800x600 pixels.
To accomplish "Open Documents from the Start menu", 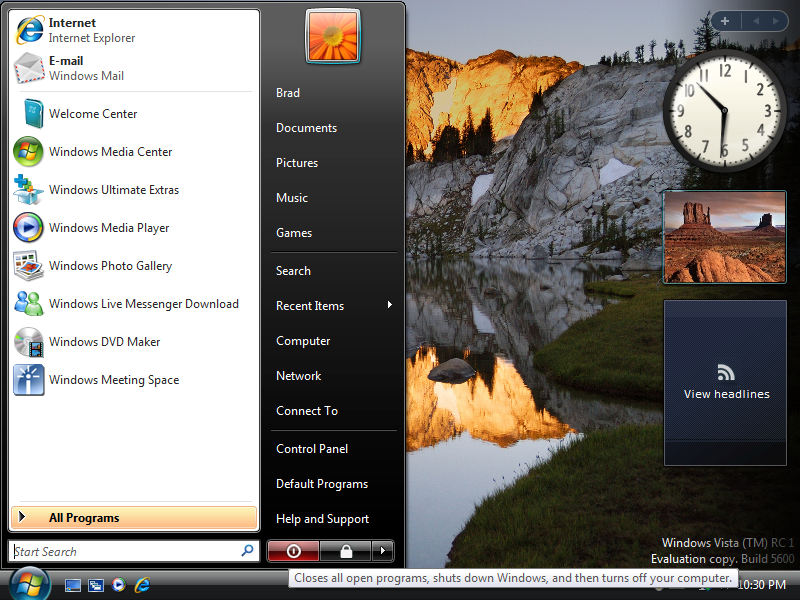I will (x=306, y=128).
